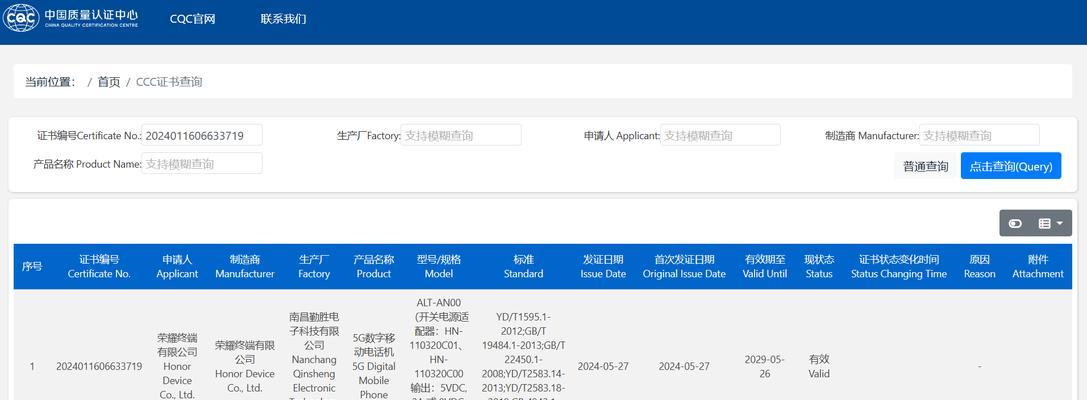
Task: Select applicant cell 荣耀终端有限公司 Honor Device Co., Ltd.
Action: (177, 366)
